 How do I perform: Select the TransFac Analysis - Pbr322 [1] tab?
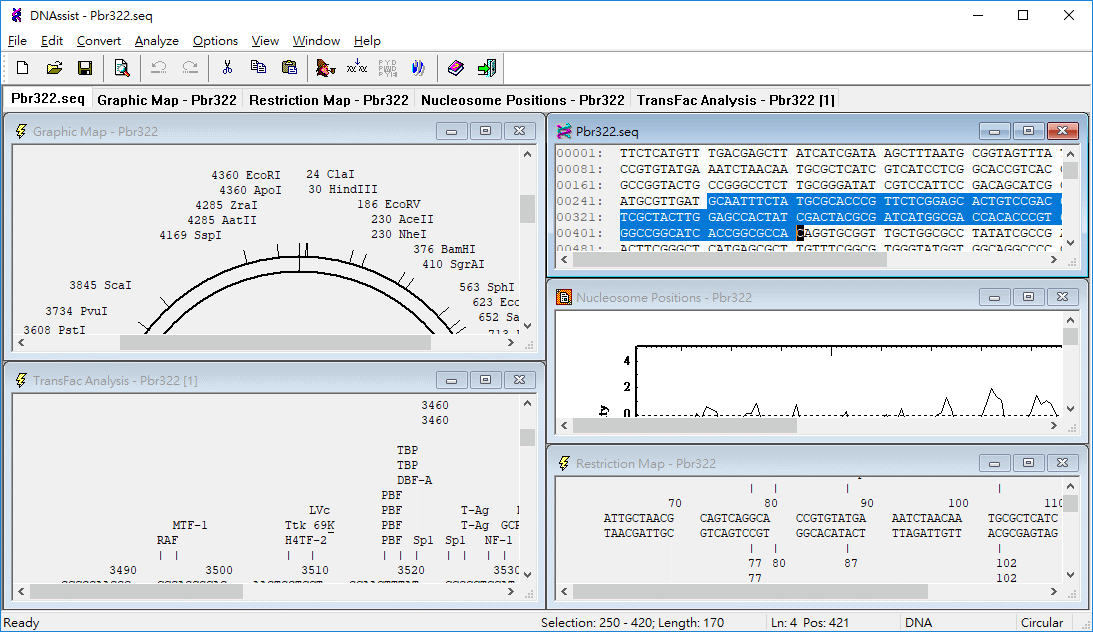pos(735,100)
